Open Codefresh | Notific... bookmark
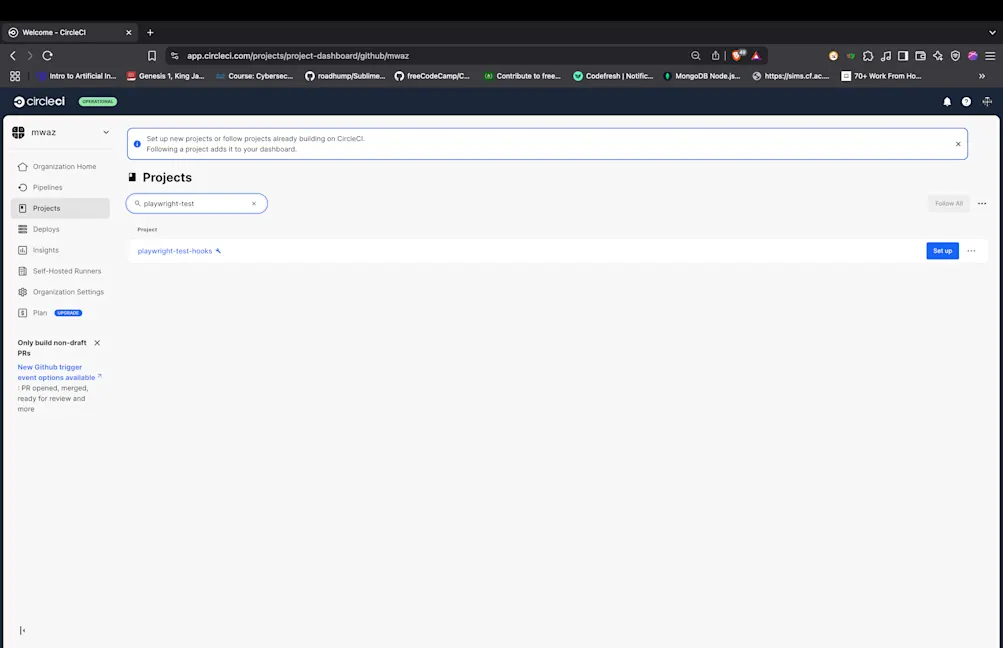This screenshot has height=648, width=1003. pyautogui.click(x=613, y=76)
